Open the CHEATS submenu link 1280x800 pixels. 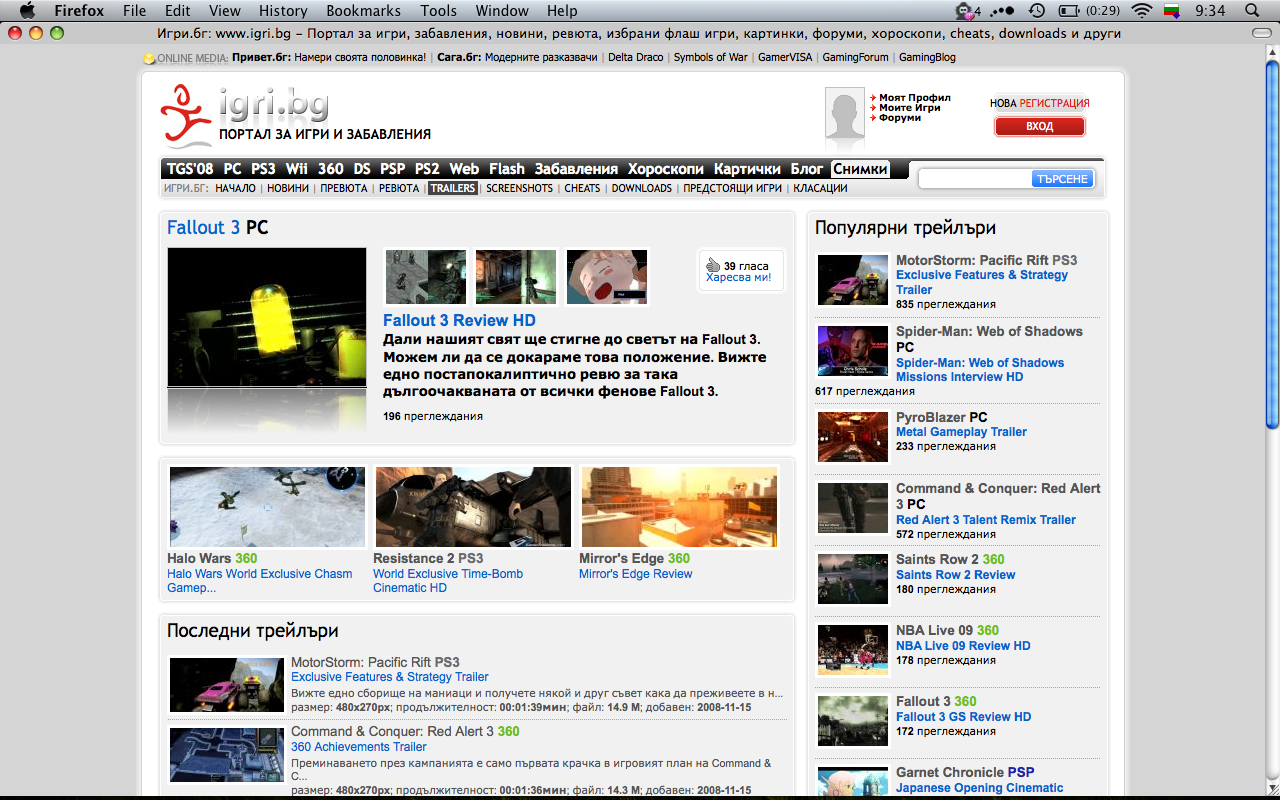(582, 188)
